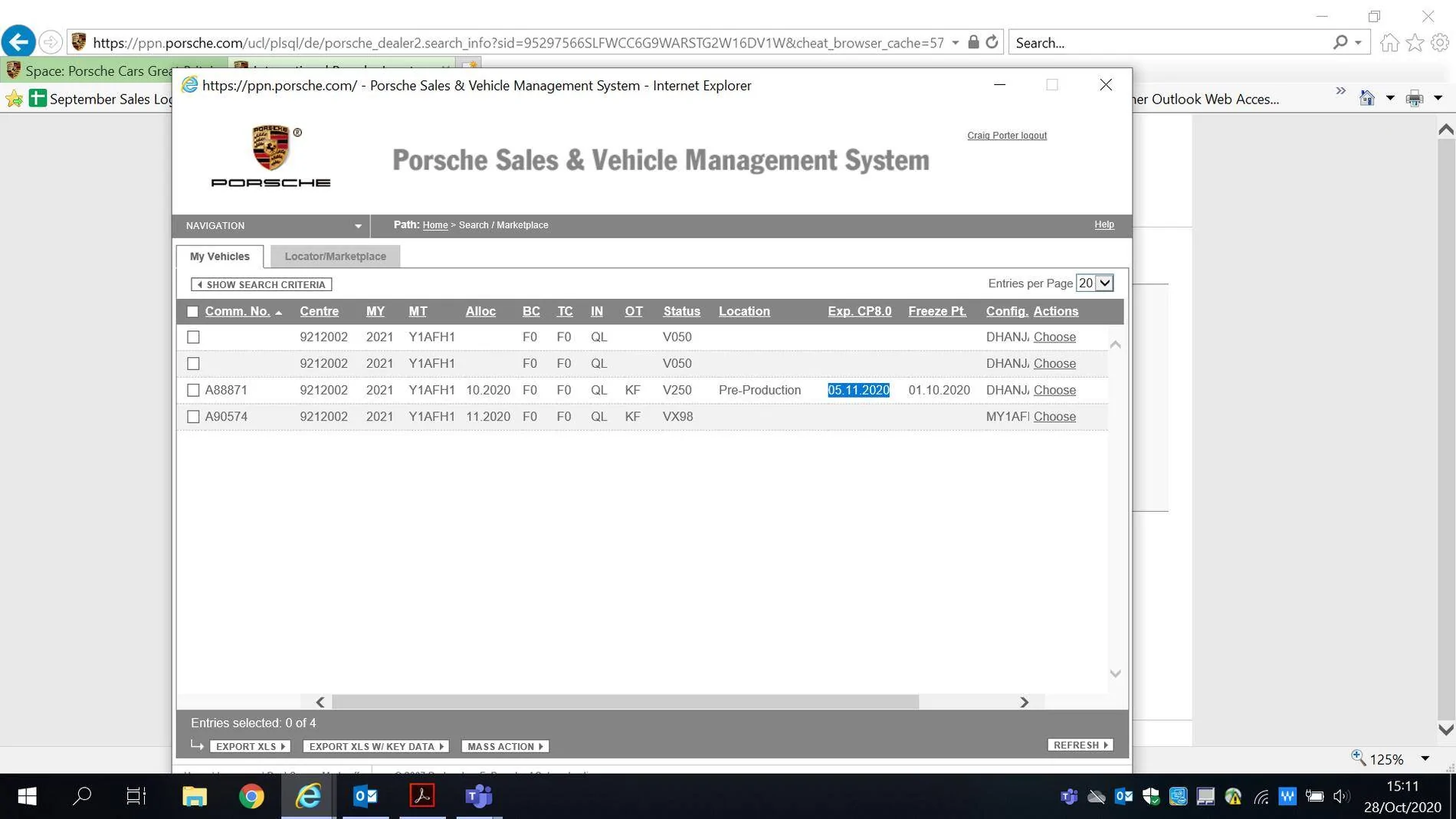1456x819 pixels.
Task: Click Export XLS W/ Key Data button
Action: tap(375, 747)
